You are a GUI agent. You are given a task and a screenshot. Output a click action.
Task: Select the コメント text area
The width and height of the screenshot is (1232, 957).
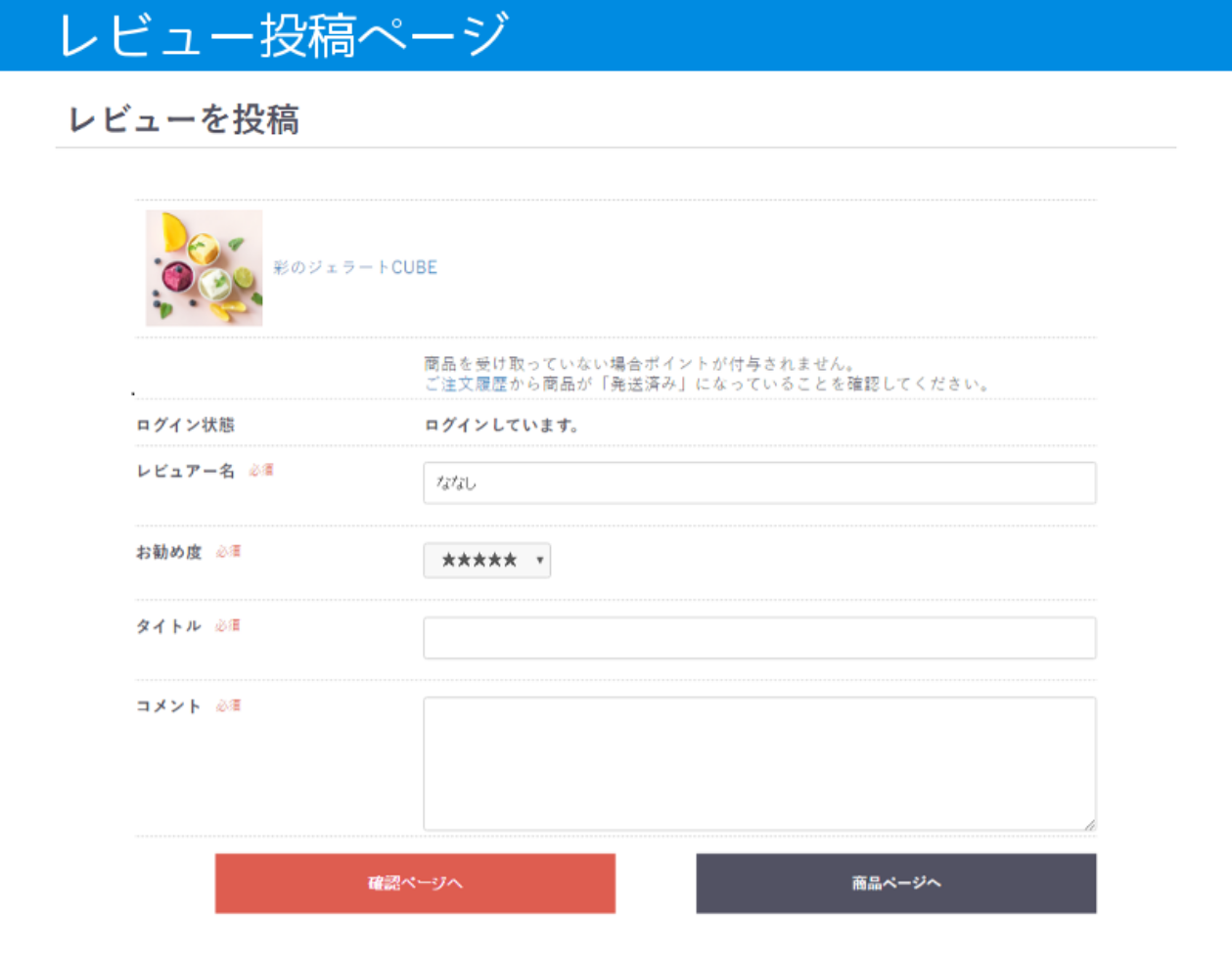[x=759, y=763]
